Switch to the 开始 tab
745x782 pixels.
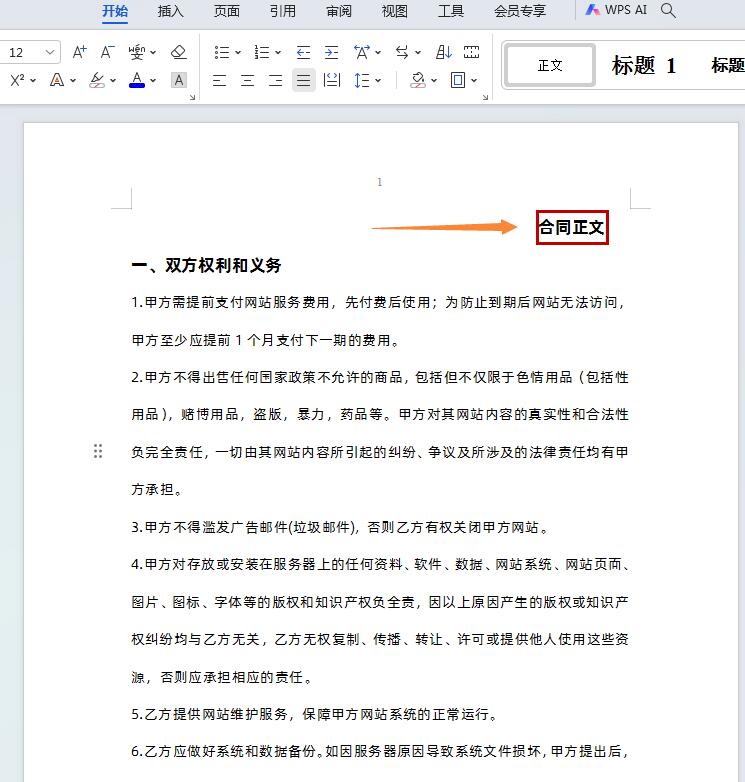[115, 11]
